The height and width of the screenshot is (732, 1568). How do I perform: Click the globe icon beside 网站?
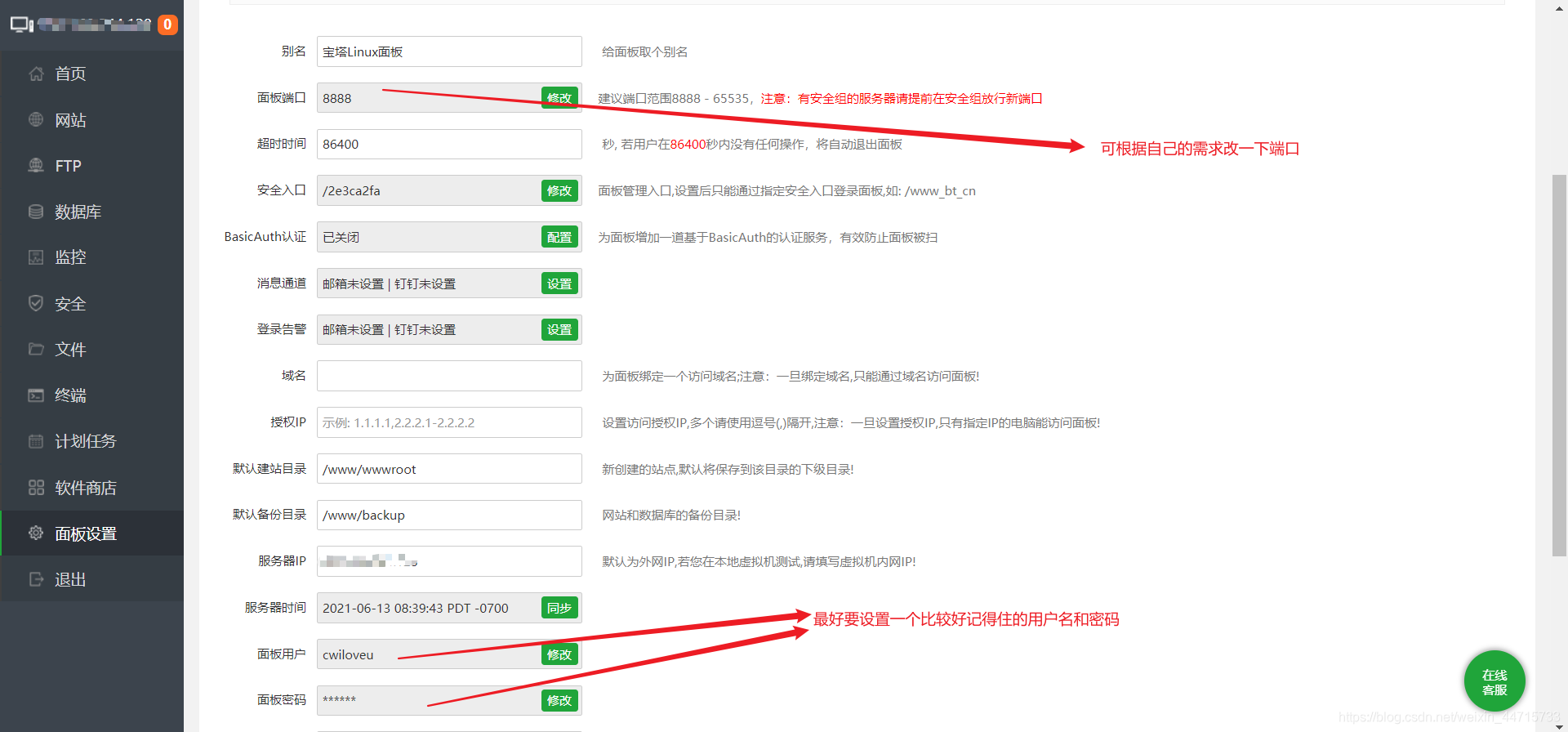[36, 119]
